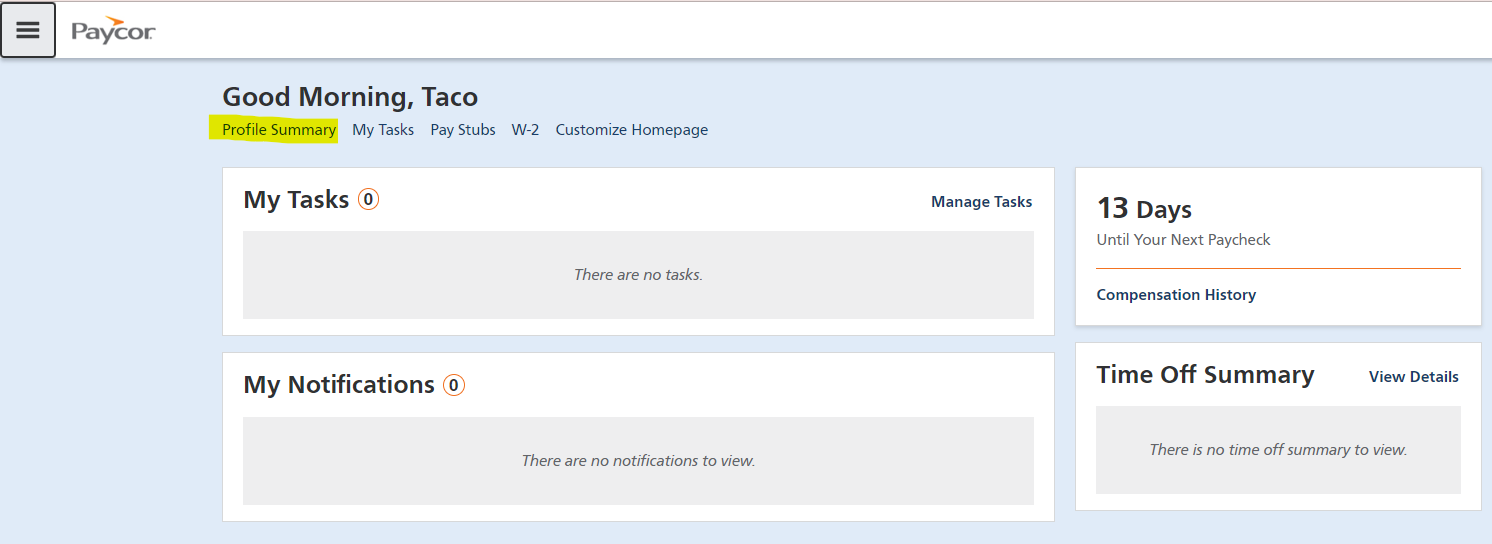Open the Pay Stubs quick link
This screenshot has width=1492, height=544.
pos(463,130)
